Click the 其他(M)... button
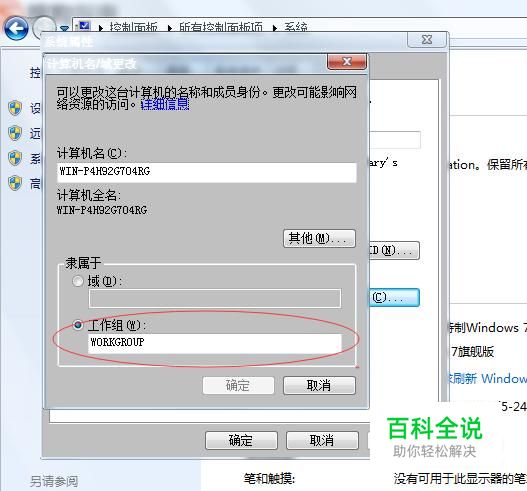 tap(319, 239)
